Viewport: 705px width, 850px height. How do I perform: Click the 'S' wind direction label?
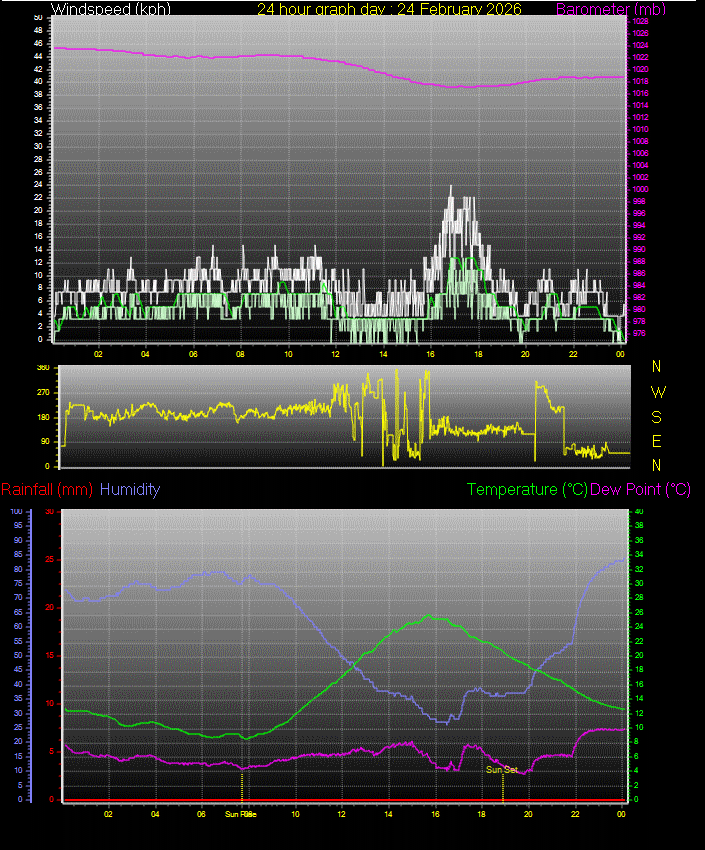[656, 417]
